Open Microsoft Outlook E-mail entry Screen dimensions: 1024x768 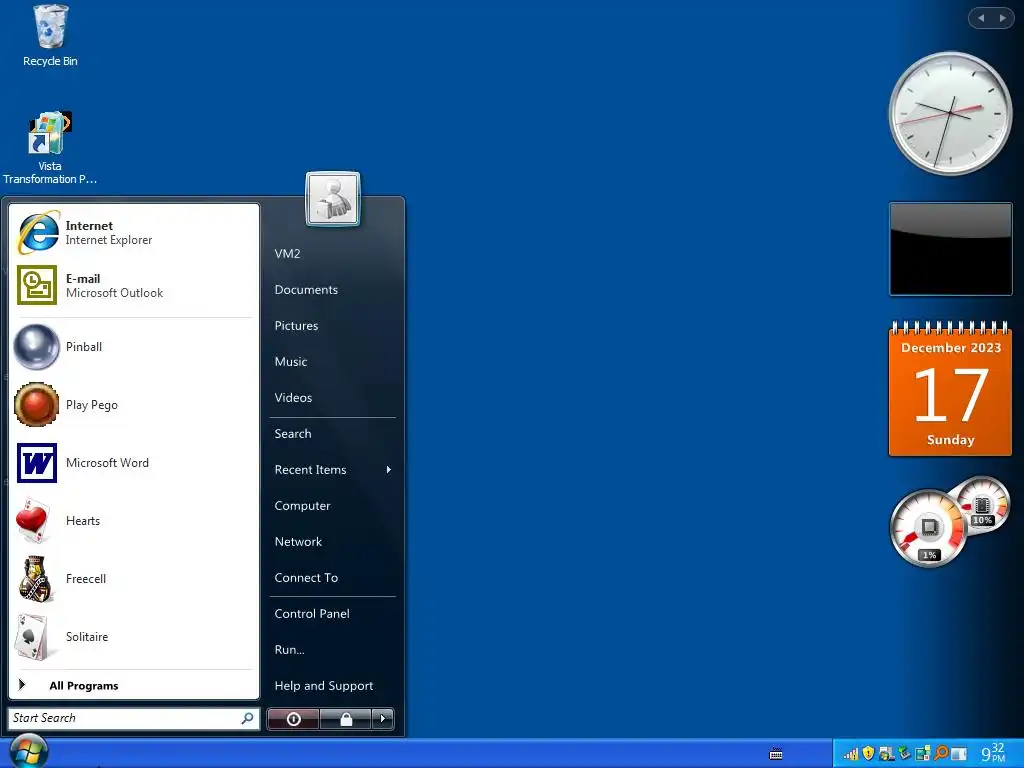click(134, 285)
